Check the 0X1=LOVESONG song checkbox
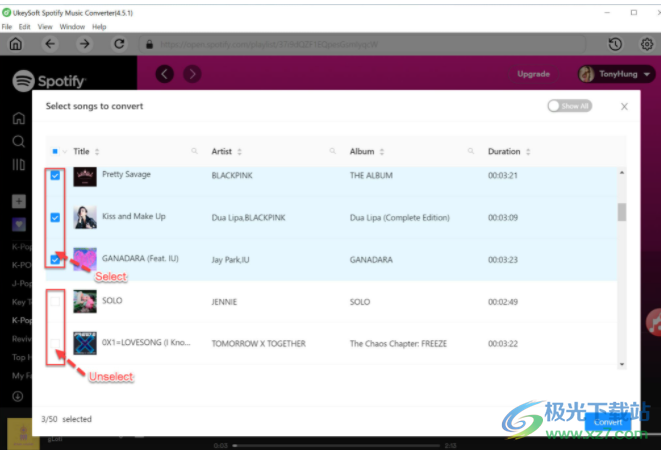The width and height of the screenshot is (661, 450). pyautogui.click(x=55, y=343)
